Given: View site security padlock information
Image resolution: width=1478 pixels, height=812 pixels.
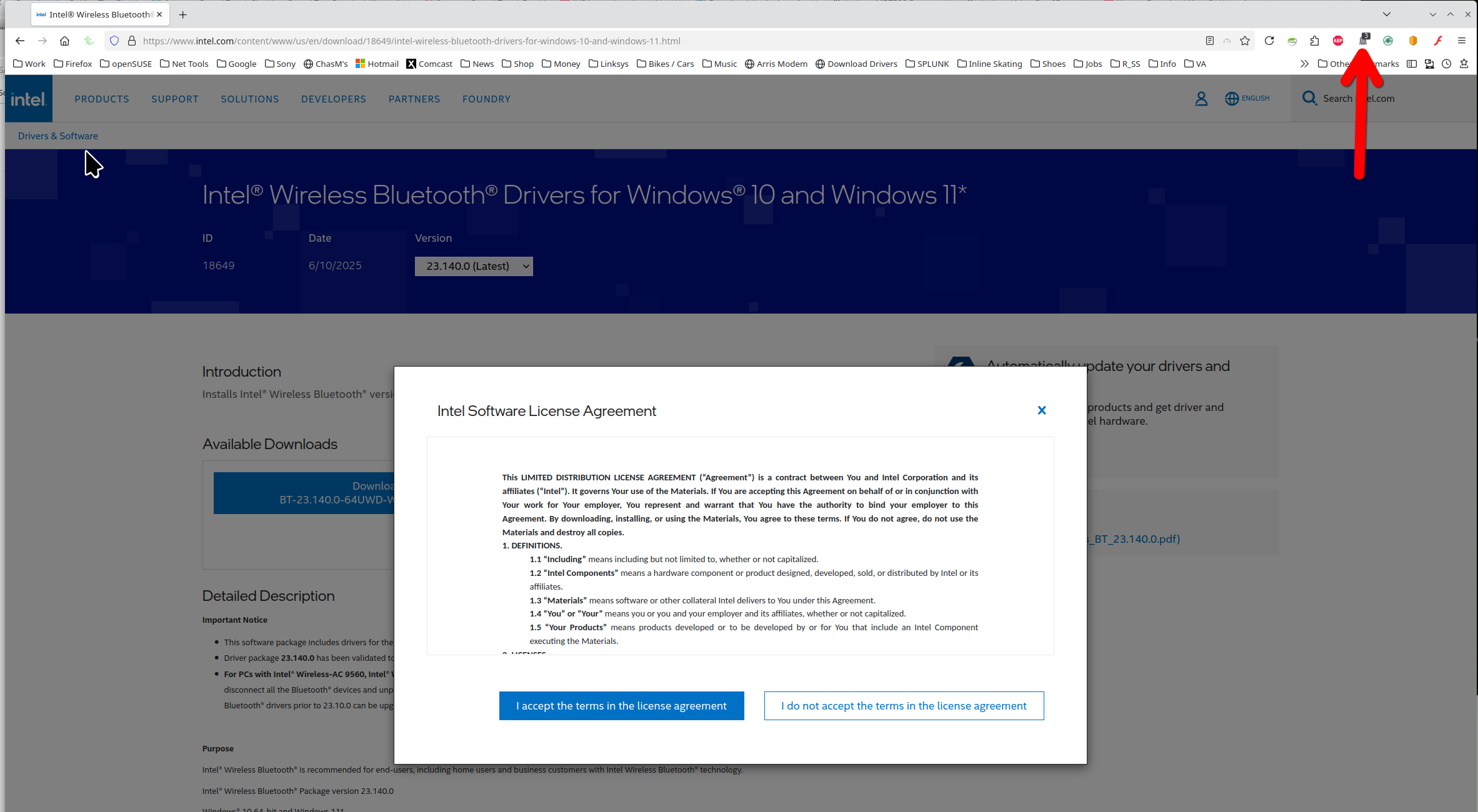Looking at the screenshot, I should coord(132,41).
